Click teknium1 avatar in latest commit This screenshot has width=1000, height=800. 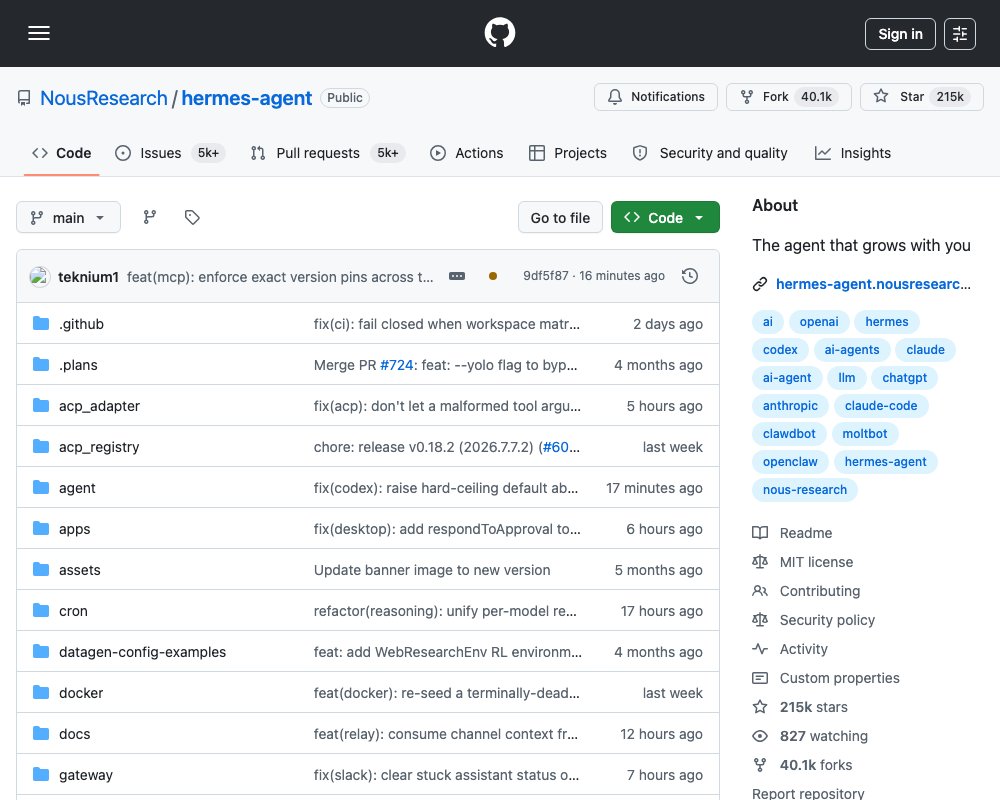(x=40, y=276)
